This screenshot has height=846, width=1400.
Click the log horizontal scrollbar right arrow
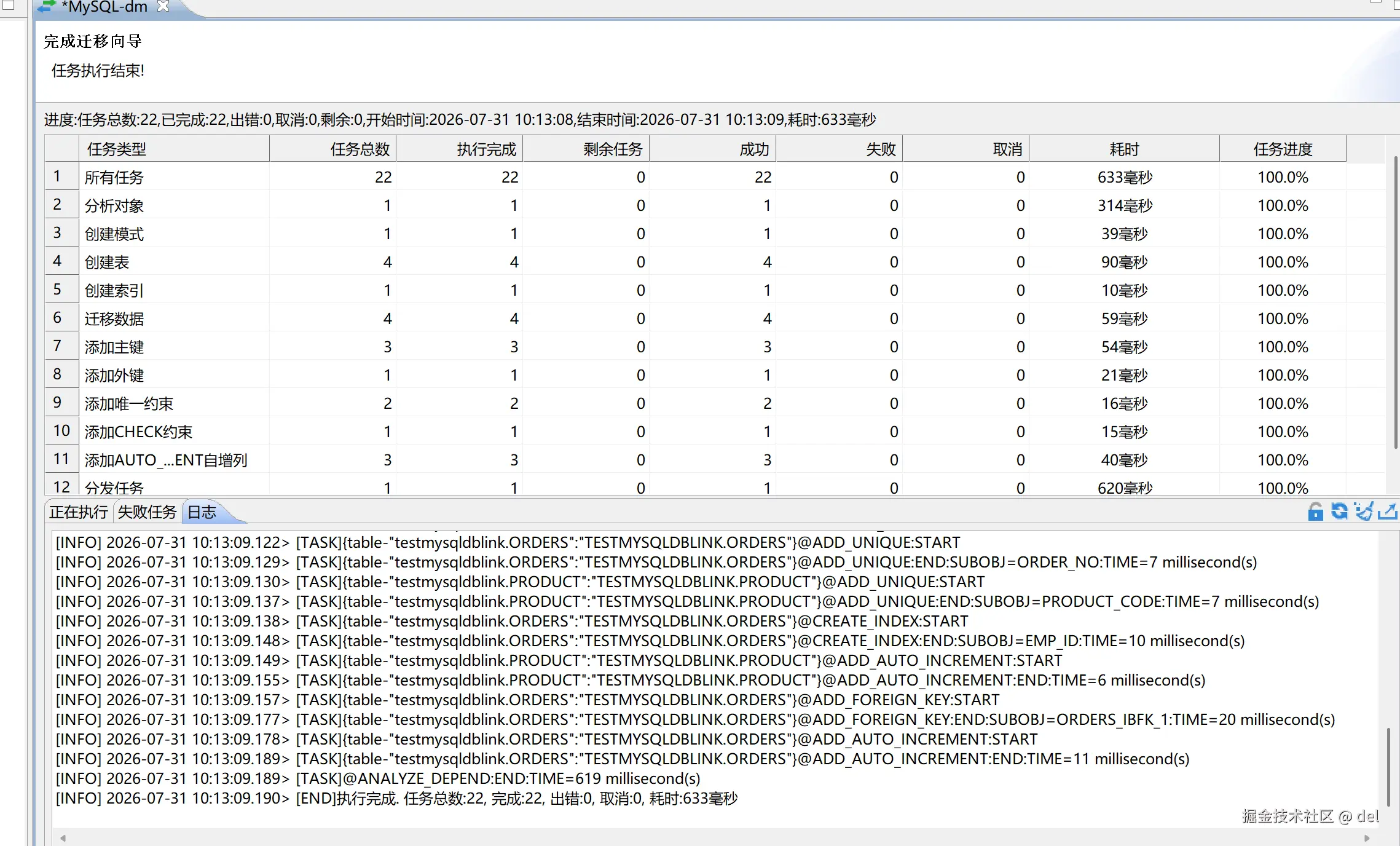(1367, 837)
